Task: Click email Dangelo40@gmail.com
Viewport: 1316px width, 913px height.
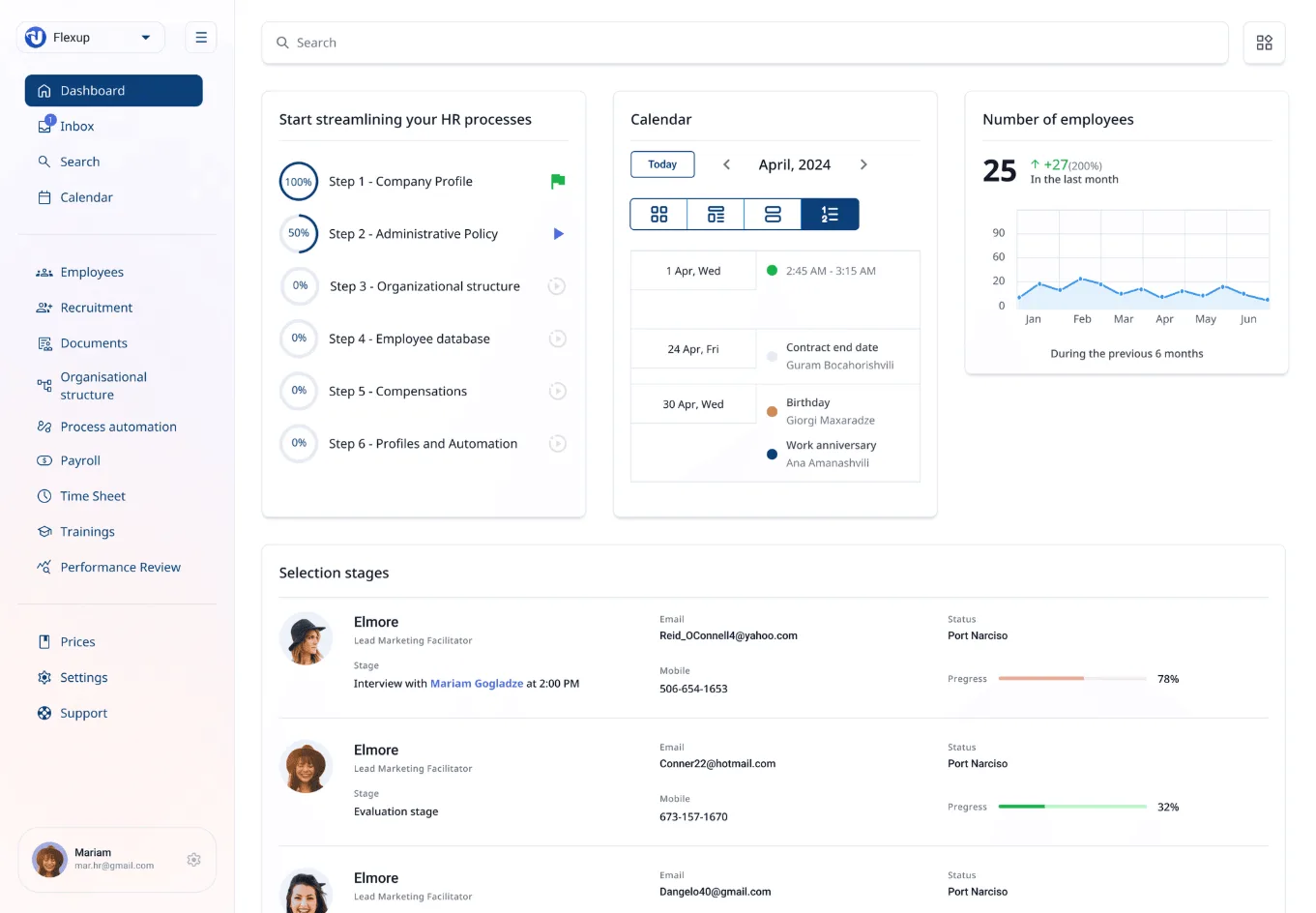Action: [716, 892]
